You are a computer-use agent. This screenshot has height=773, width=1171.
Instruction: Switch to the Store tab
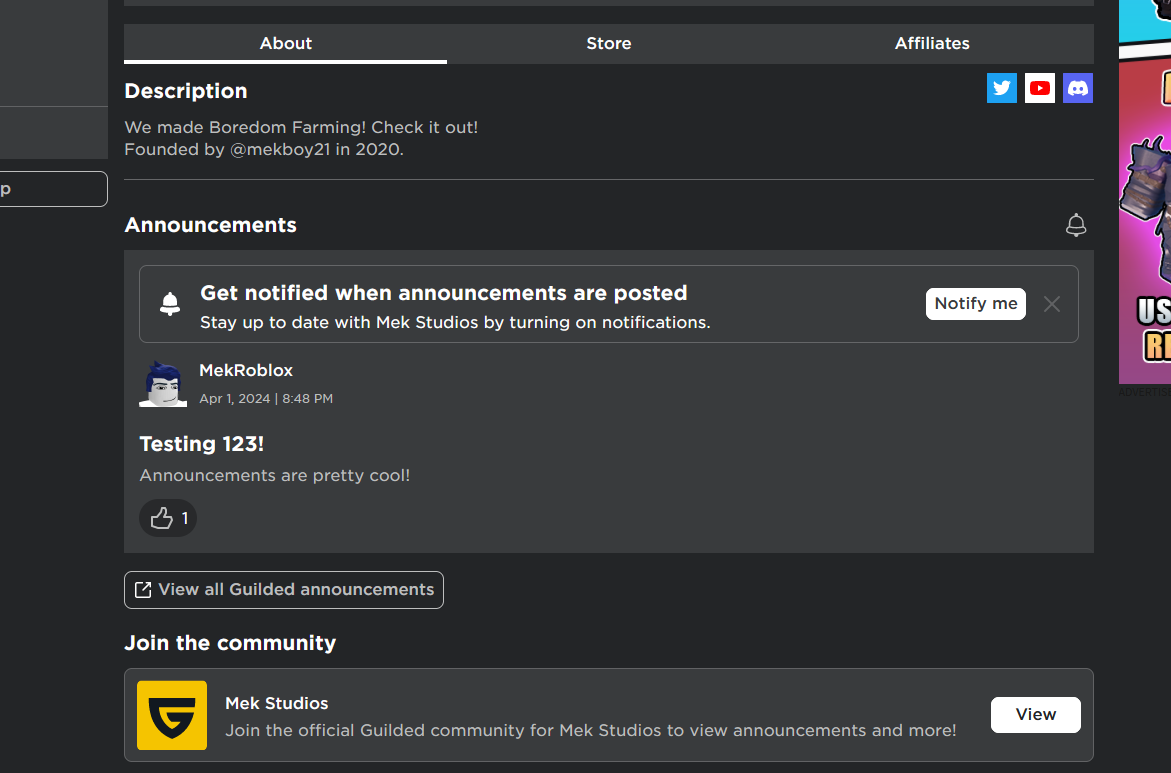click(608, 43)
